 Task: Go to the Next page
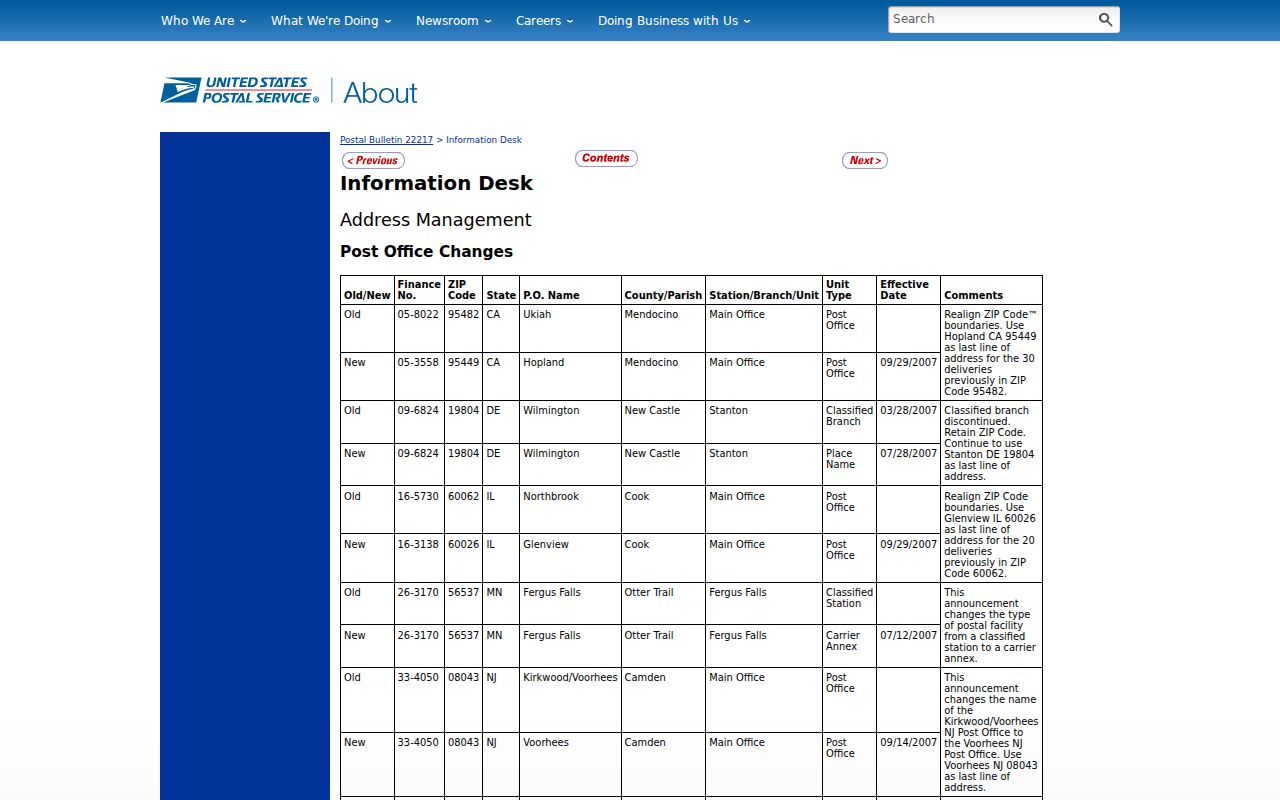(x=865, y=160)
